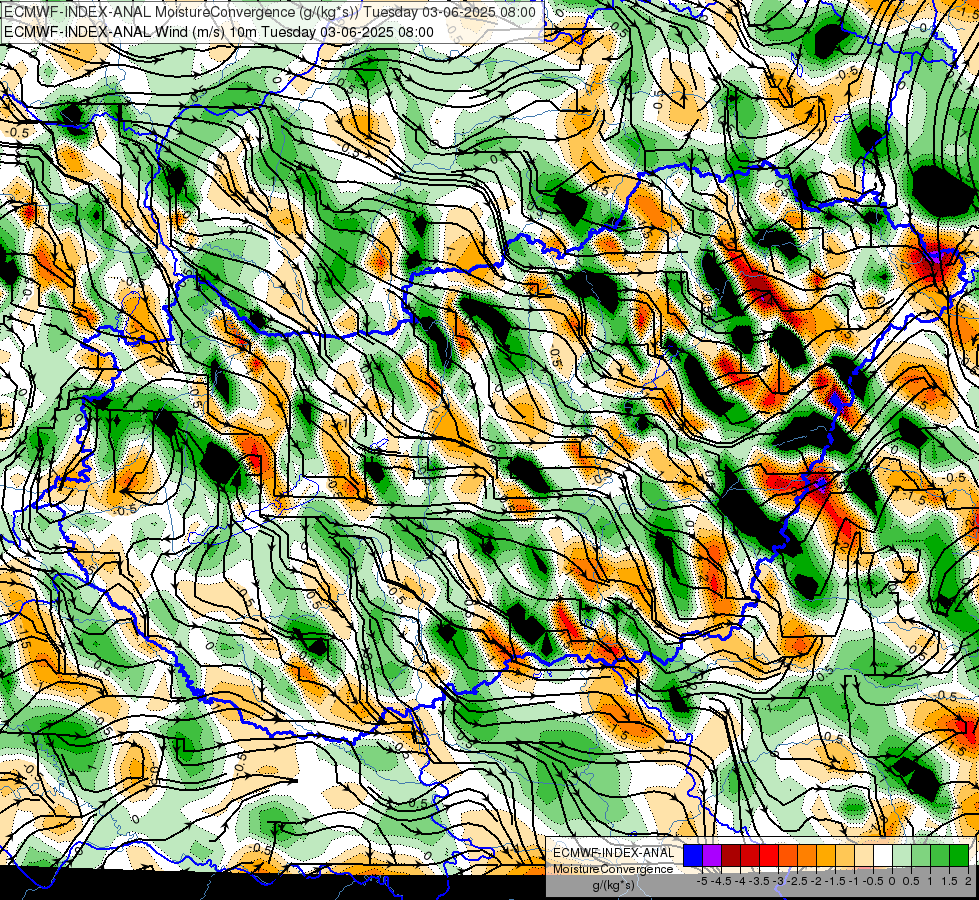Click the Wind (m/s) 10m title line
This screenshot has width=979, height=900.
[x=219, y=31]
